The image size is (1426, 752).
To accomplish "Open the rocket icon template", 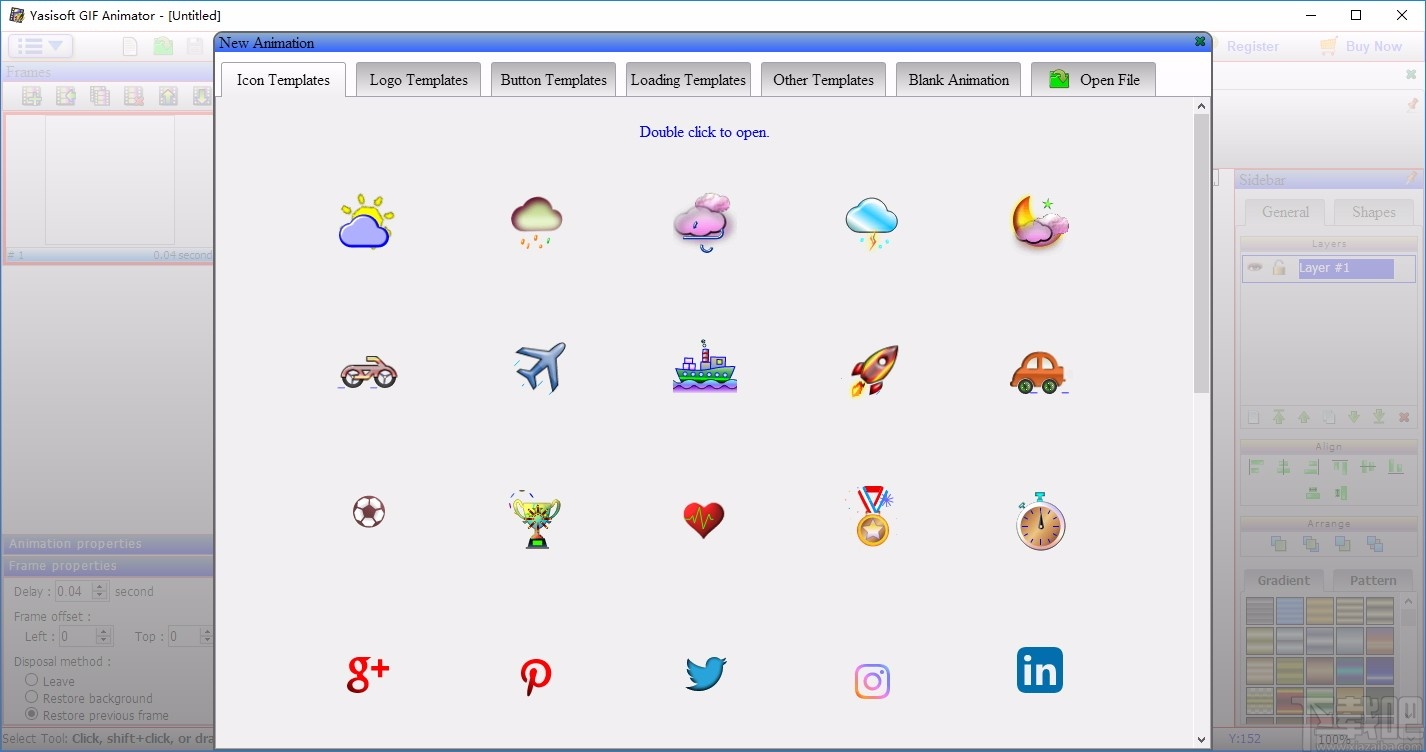I will [871, 368].
